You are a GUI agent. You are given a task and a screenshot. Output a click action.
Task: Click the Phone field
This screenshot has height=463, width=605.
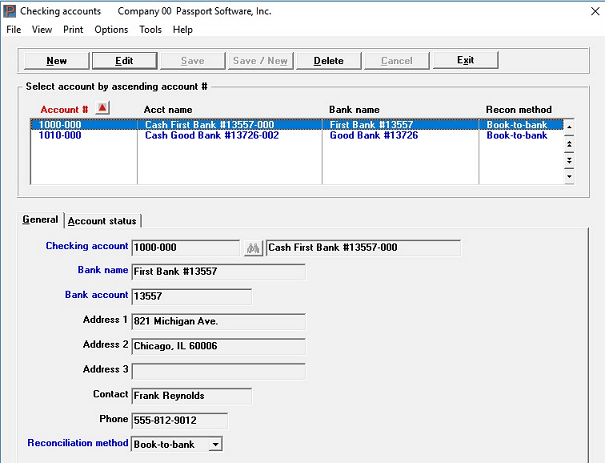point(179,421)
